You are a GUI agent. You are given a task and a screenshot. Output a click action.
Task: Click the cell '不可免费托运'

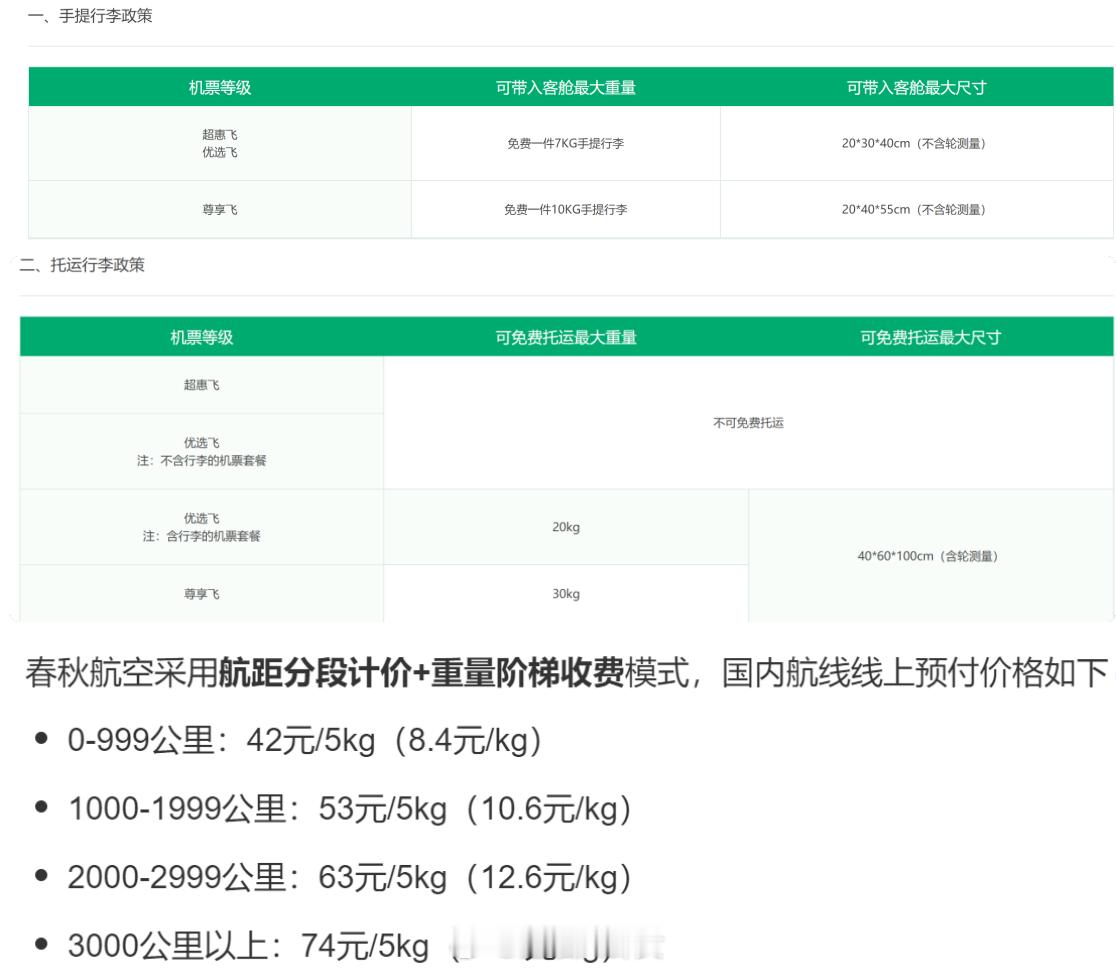click(x=748, y=423)
